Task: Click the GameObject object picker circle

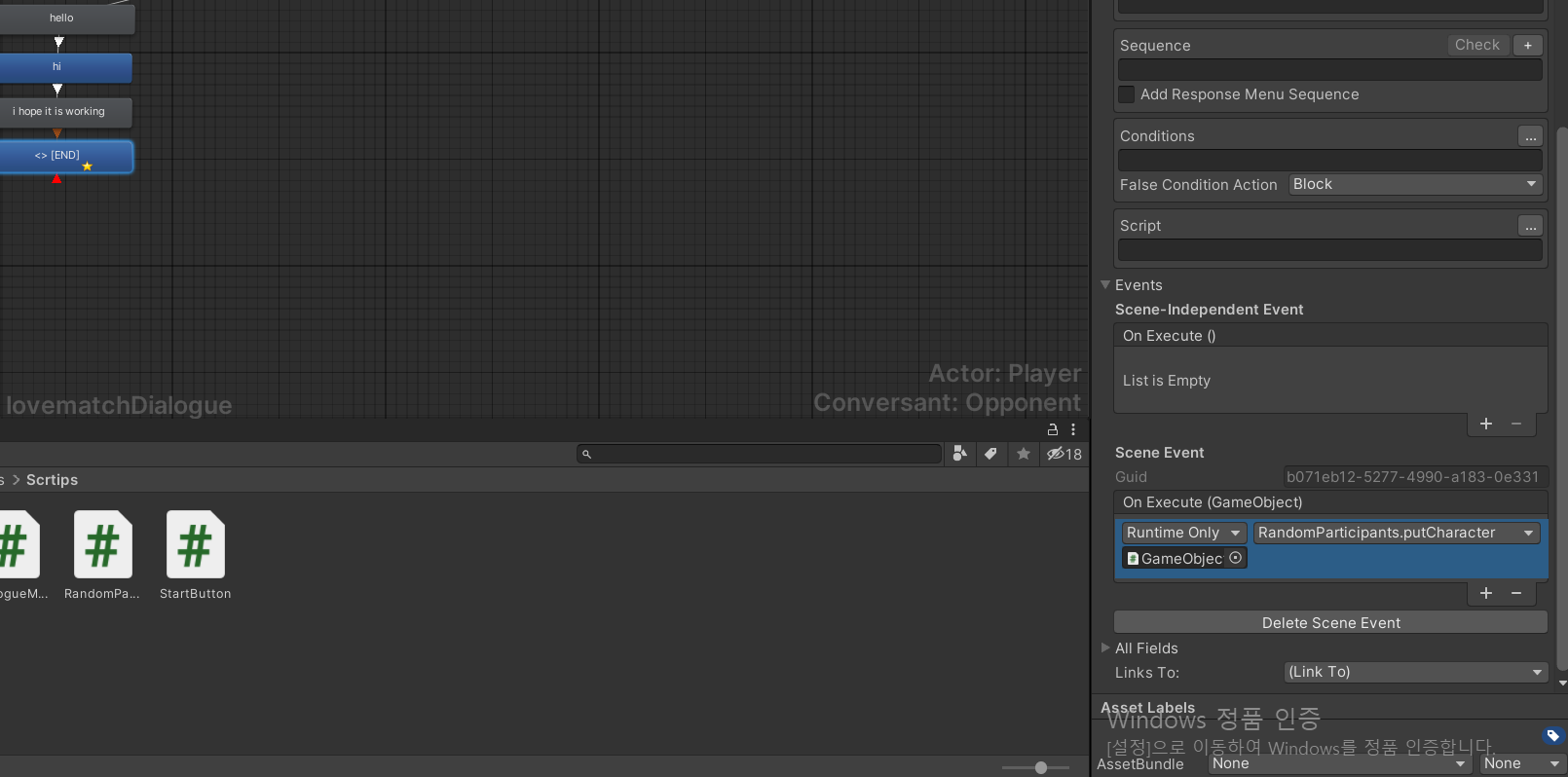Action: pos(1236,558)
